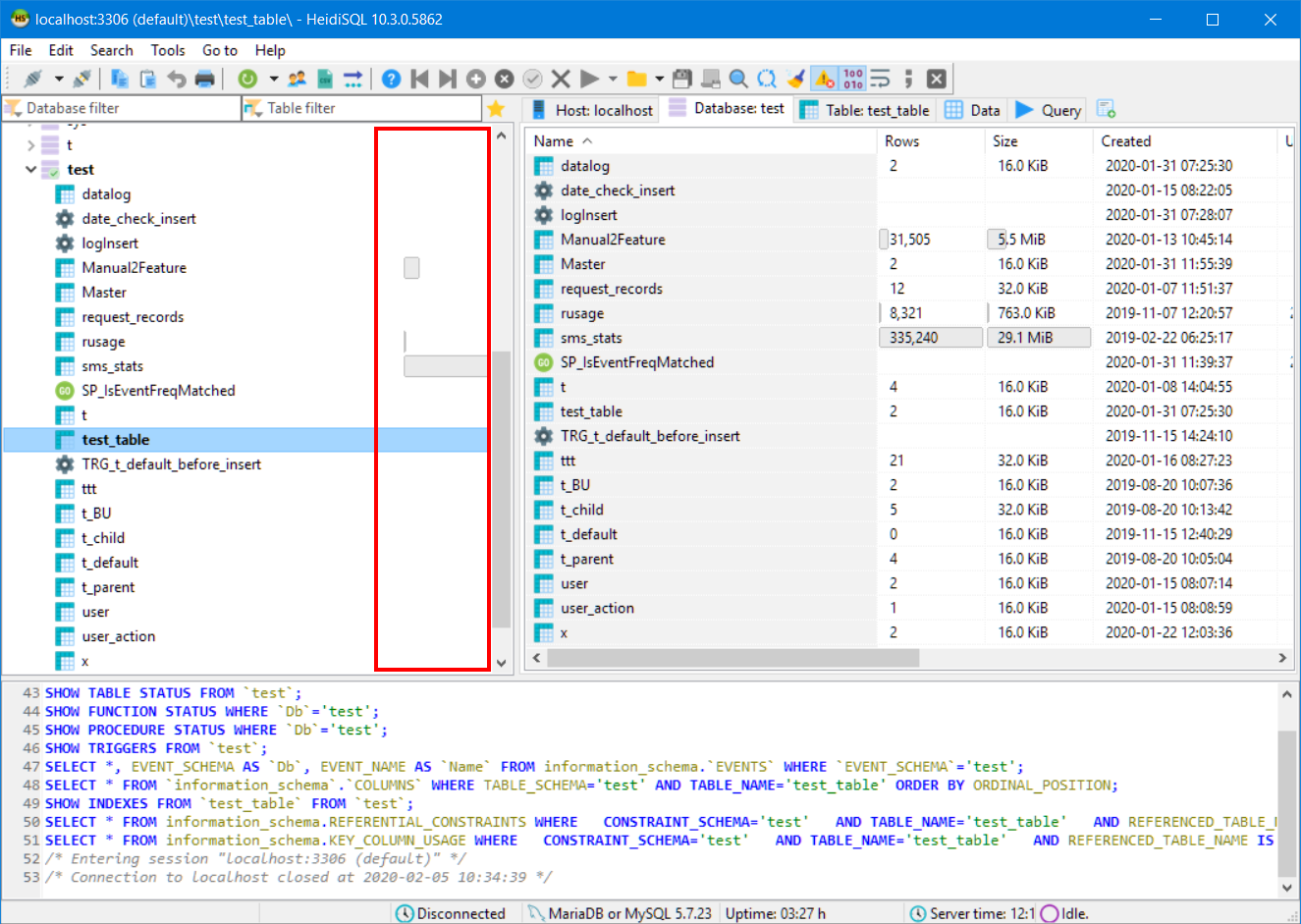
Task: Post pending edits with the checkmark button
Action: click(x=532, y=79)
